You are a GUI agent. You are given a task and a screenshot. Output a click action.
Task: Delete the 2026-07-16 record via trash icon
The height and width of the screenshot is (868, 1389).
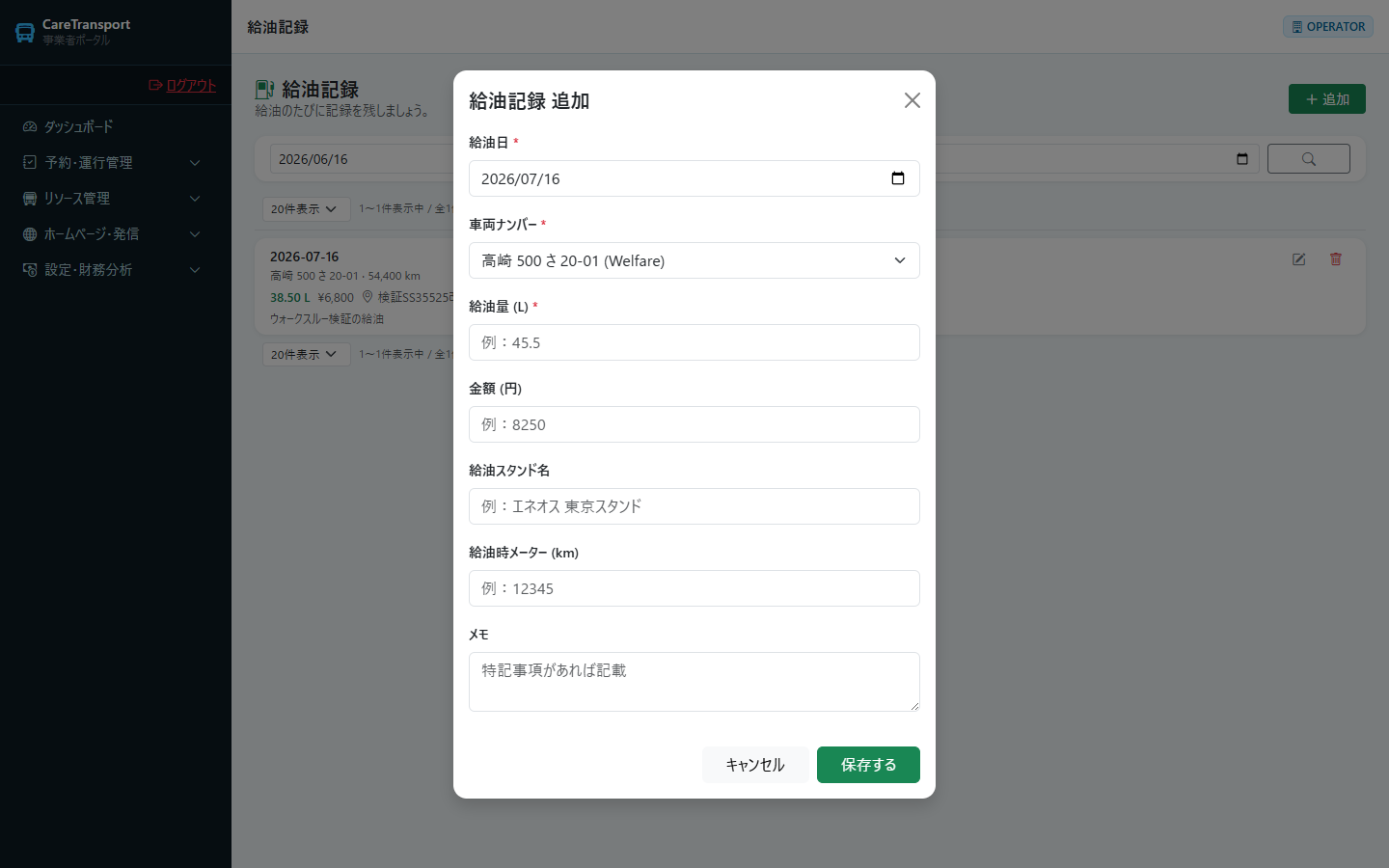(x=1336, y=259)
